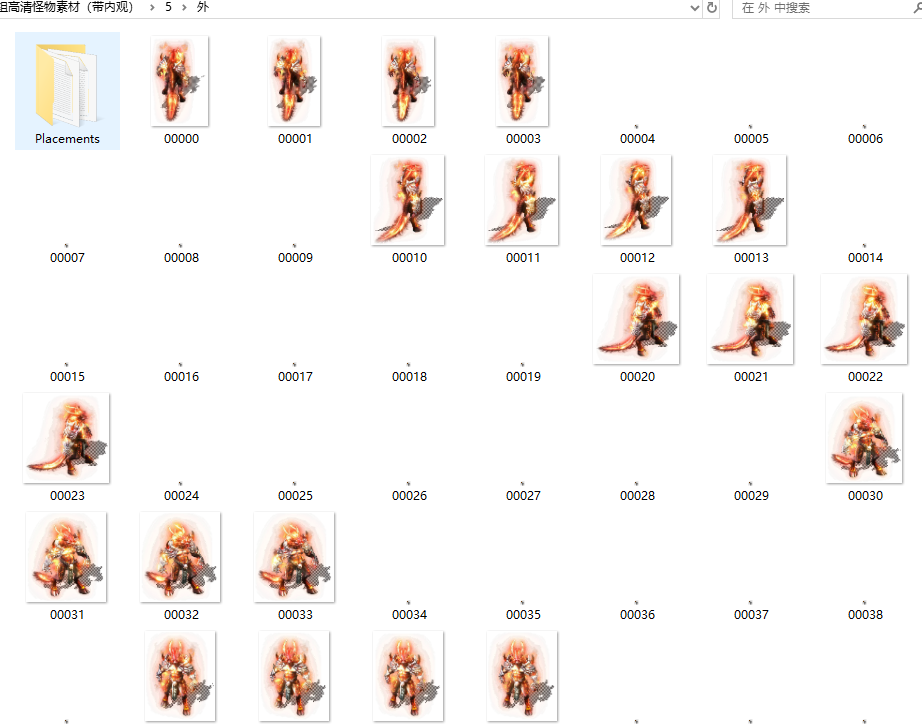
Task: Select file name 00027
Action: (523, 495)
